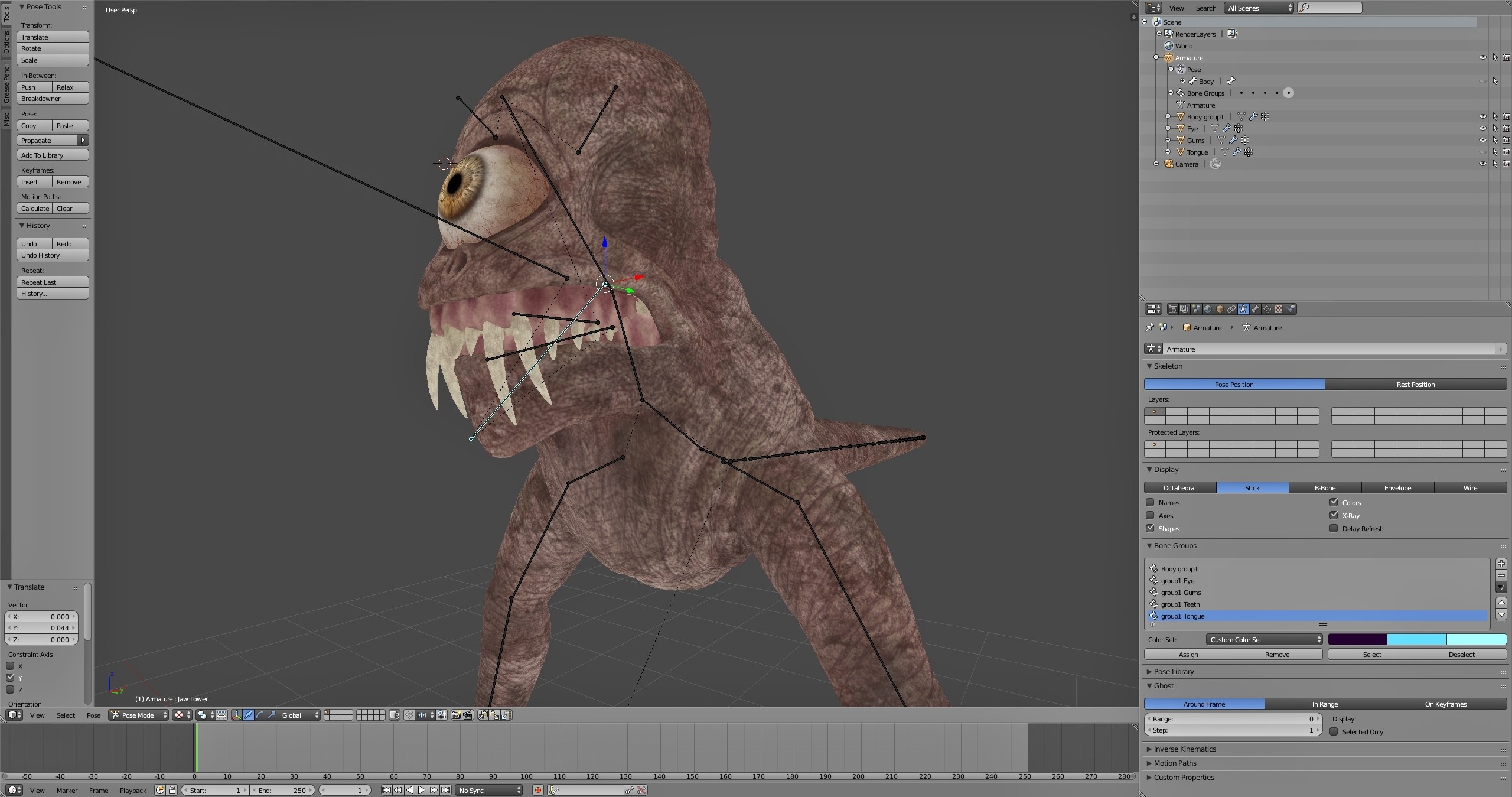Click the OpenGL render image camera icon
The image size is (1512, 797).
tap(456, 715)
